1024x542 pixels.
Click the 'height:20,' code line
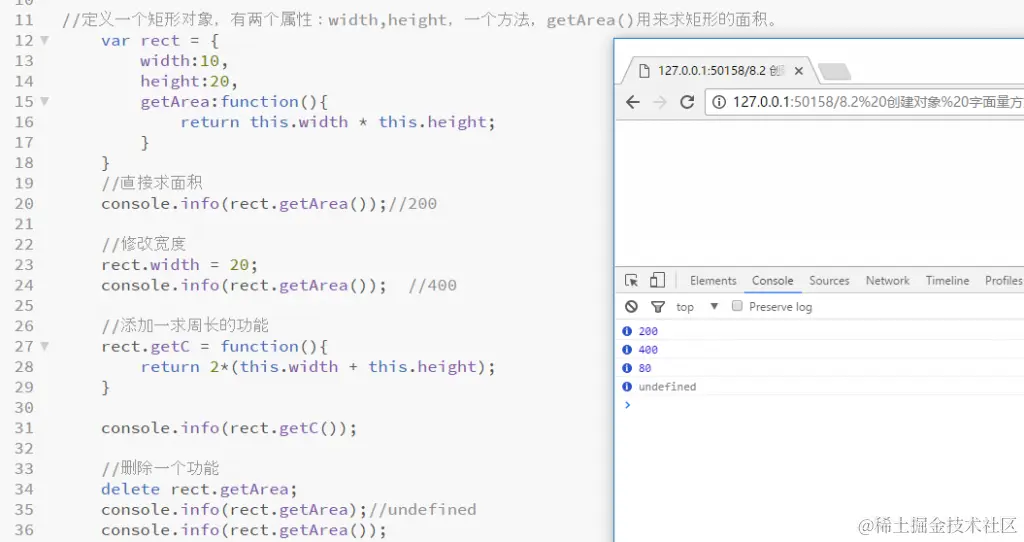click(x=189, y=81)
